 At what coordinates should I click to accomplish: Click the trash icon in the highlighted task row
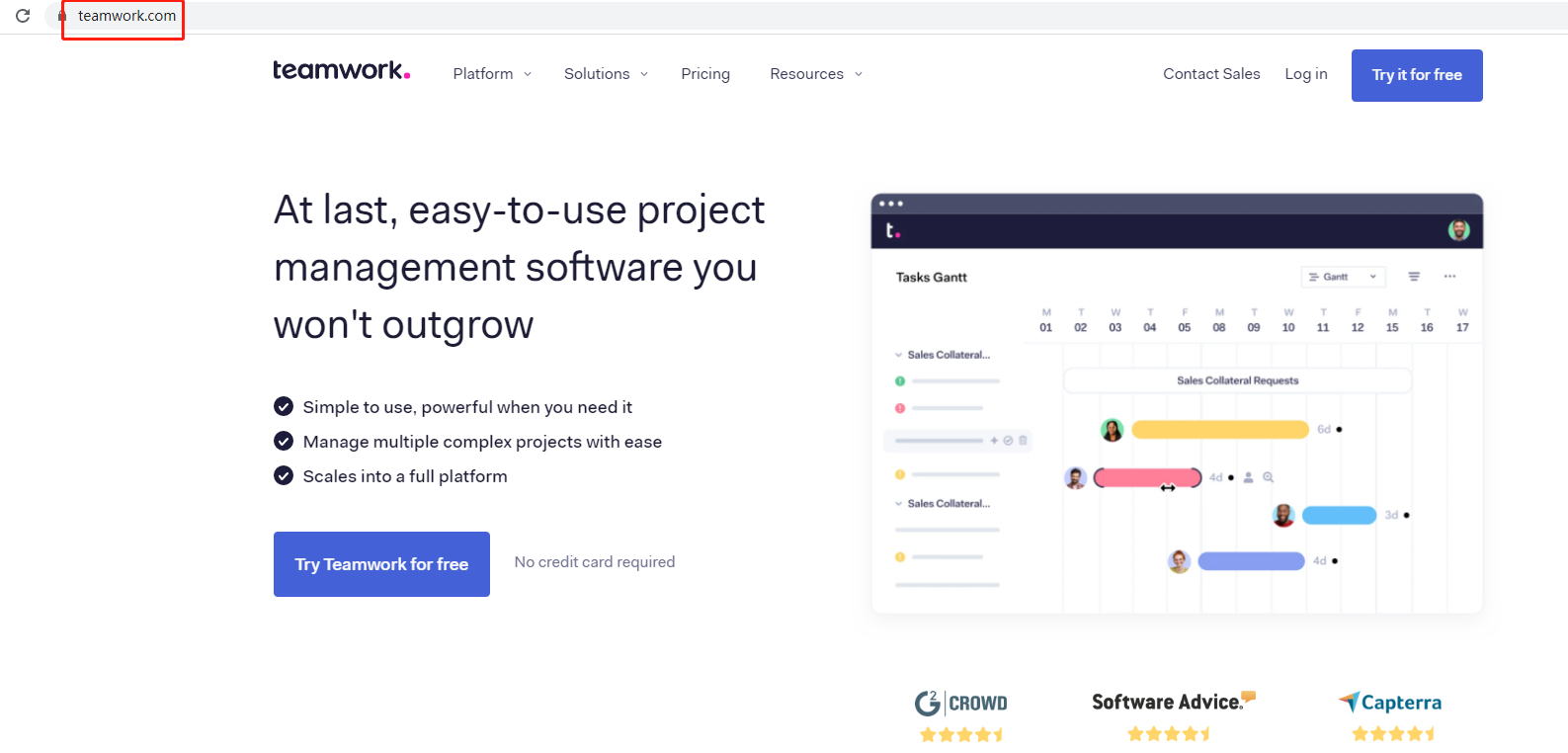(1023, 441)
